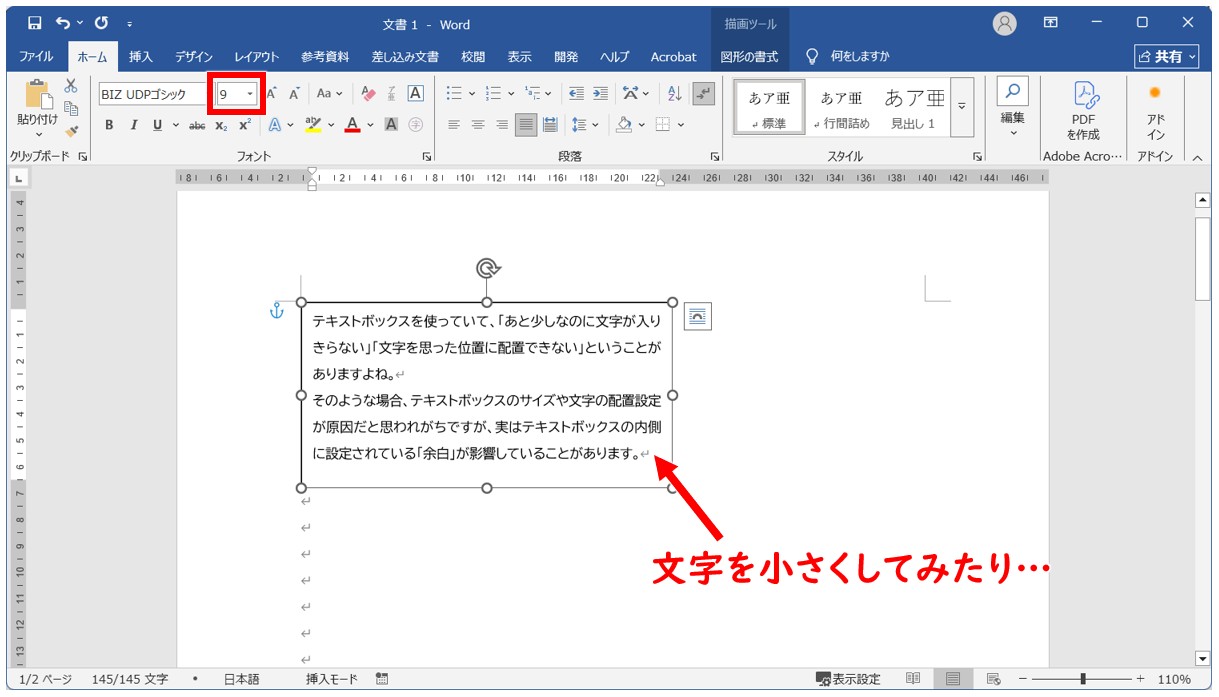This screenshot has width=1219, height=697.
Task: Open the macro recording icon in status bar
Action: click(x=382, y=679)
